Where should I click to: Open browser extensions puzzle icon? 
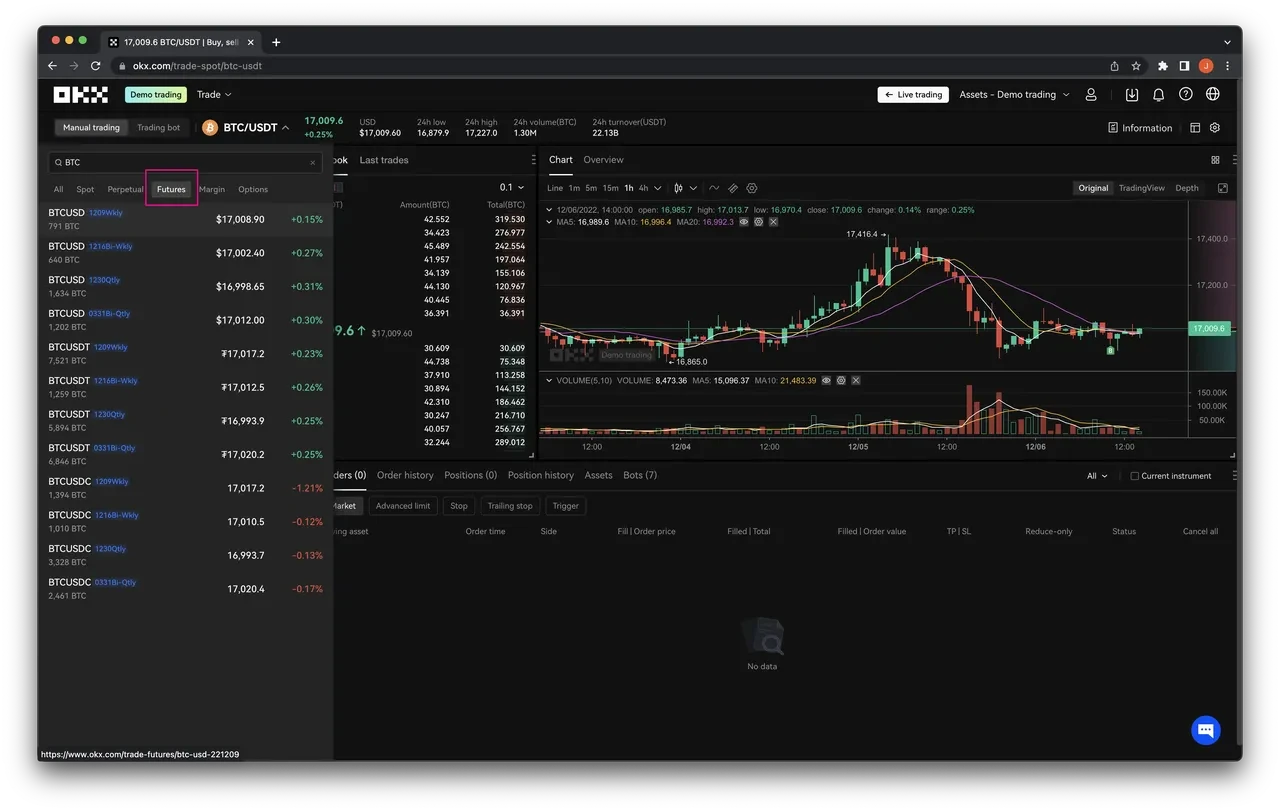[1162, 66]
